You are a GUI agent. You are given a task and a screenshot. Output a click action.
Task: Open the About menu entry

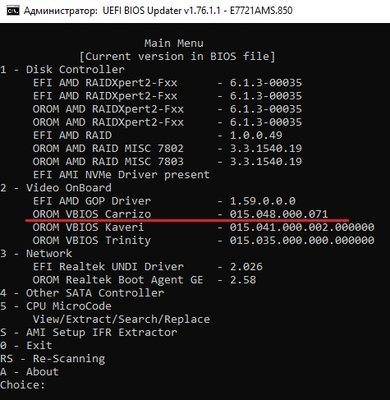click(x=29, y=372)
